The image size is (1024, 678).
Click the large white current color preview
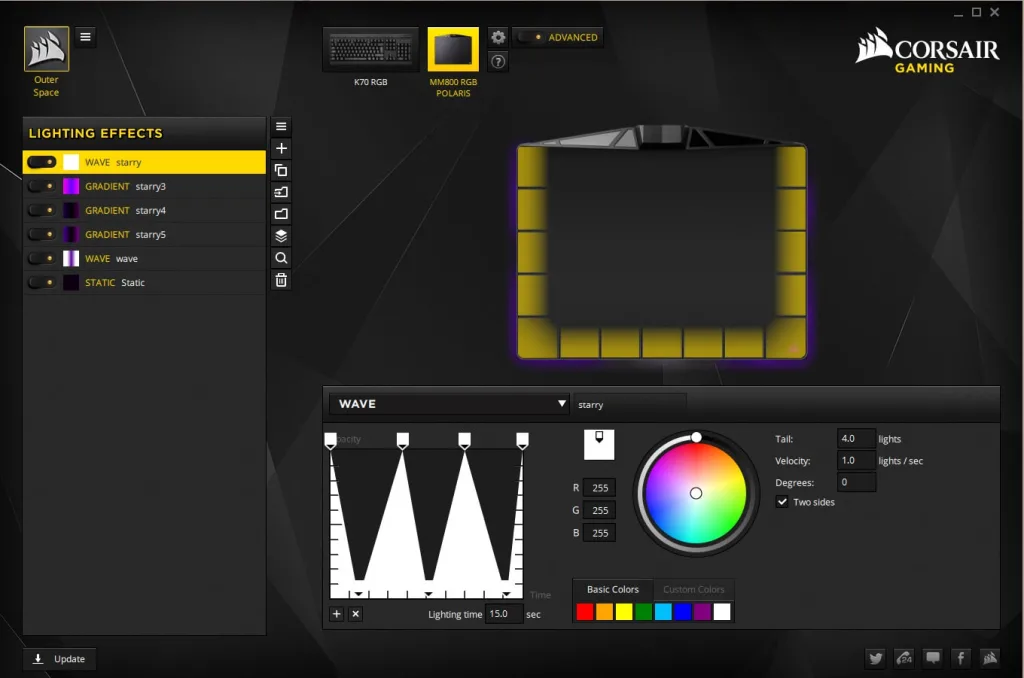click(599, 445)
